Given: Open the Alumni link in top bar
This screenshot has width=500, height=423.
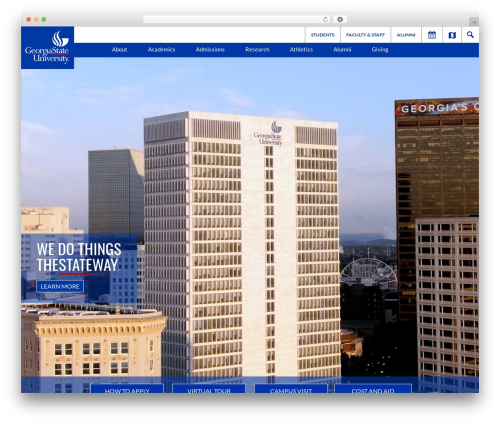Looking at the screenshot, I should [406, 35].
